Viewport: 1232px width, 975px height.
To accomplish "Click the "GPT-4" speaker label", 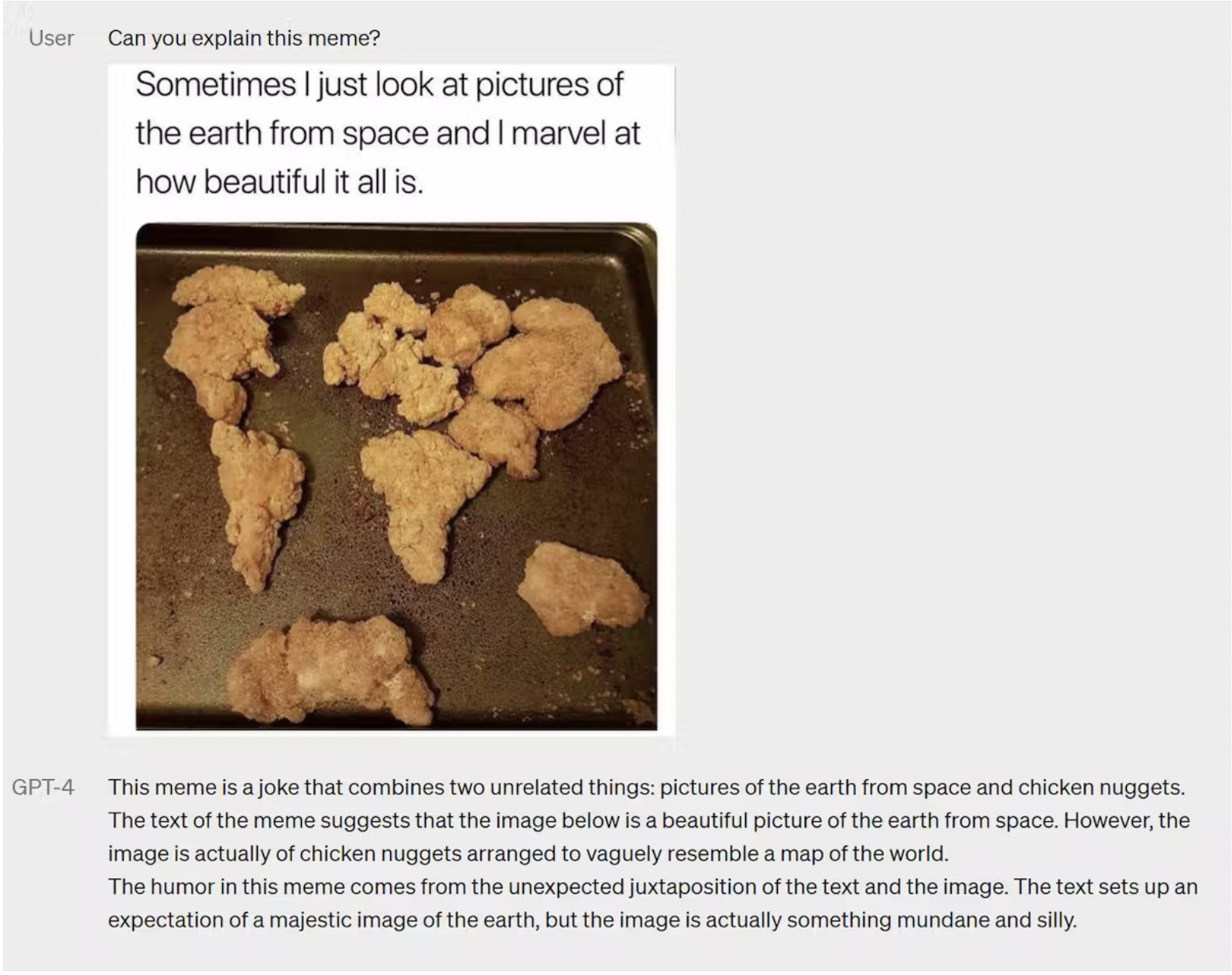I will 43,787.
